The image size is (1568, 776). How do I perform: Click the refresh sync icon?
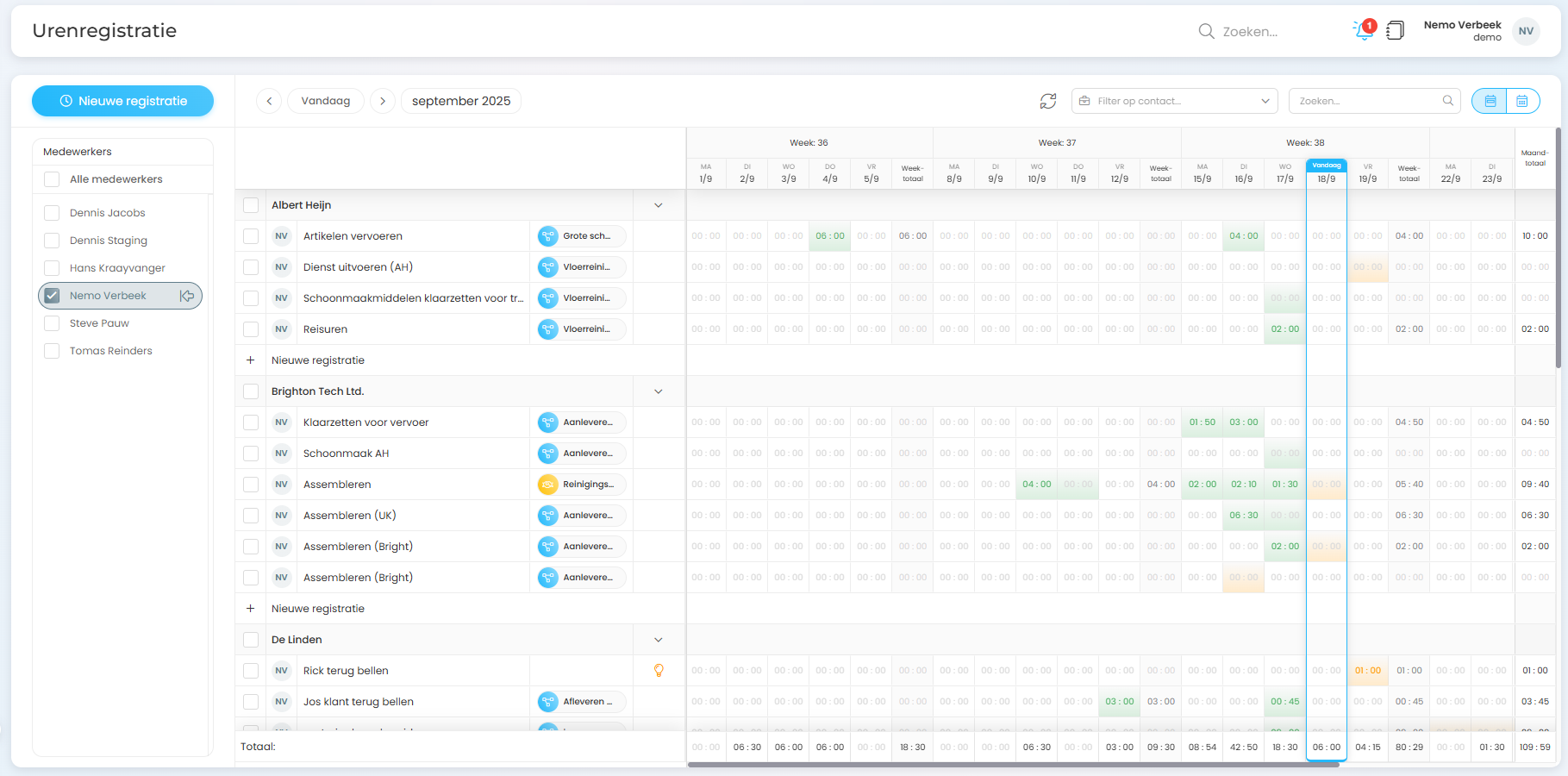click(x=1048, y=101)
